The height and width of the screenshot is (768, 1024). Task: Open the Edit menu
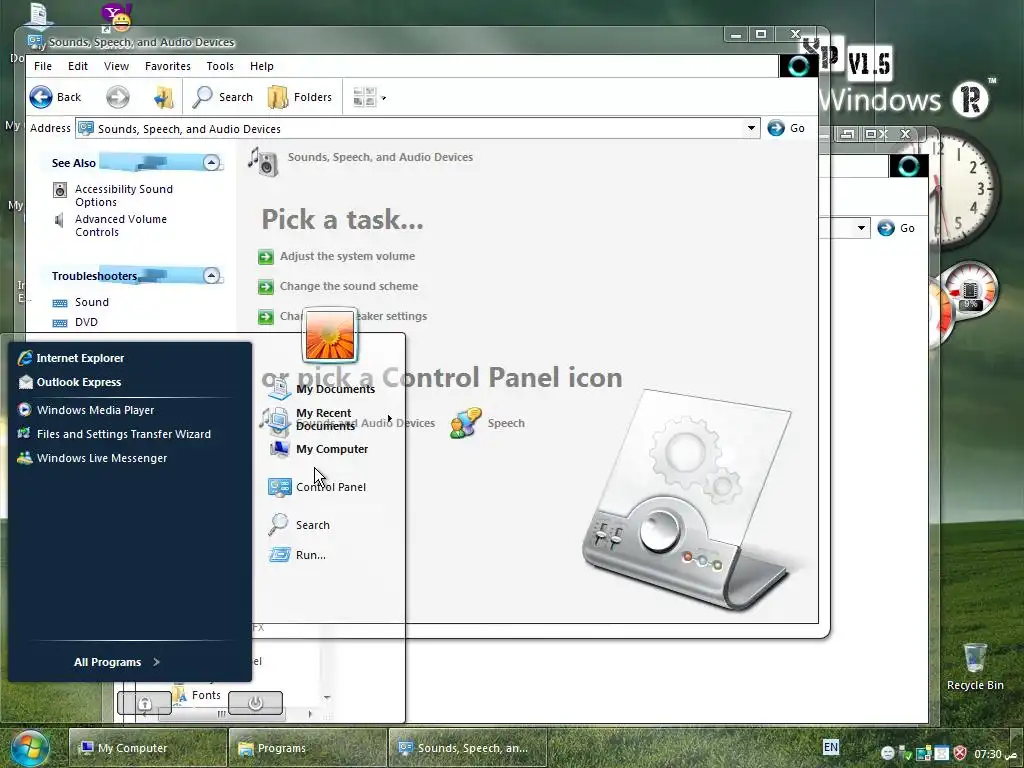point(78,66)
